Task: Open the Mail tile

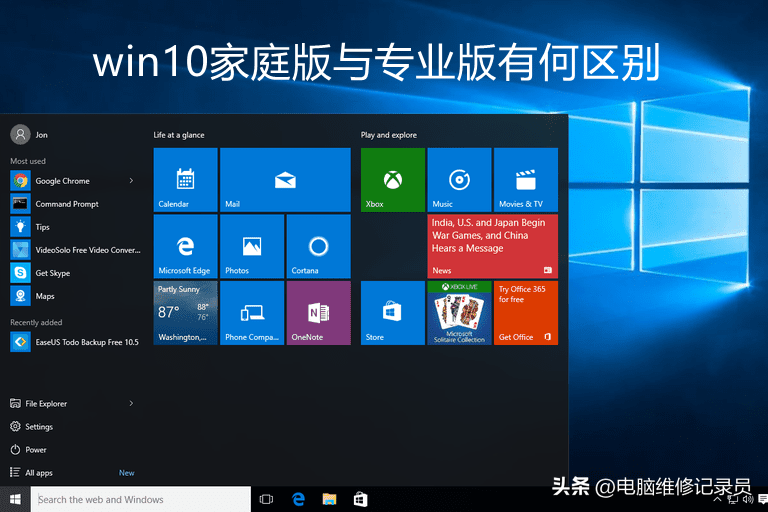Action: (x=285, y=180)
